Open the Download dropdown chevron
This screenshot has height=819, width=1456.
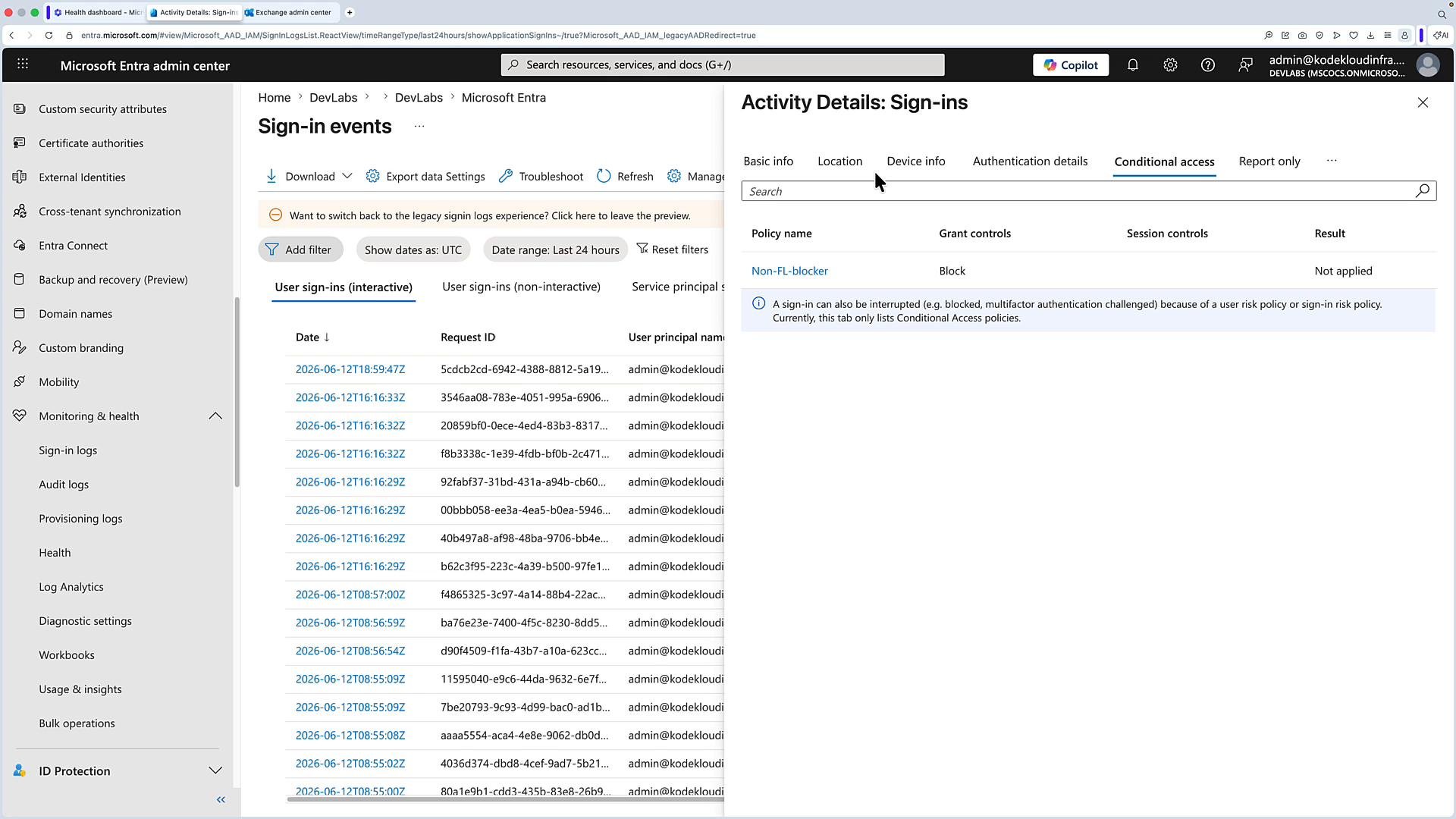pyautogui.click(x=347, y=176)
